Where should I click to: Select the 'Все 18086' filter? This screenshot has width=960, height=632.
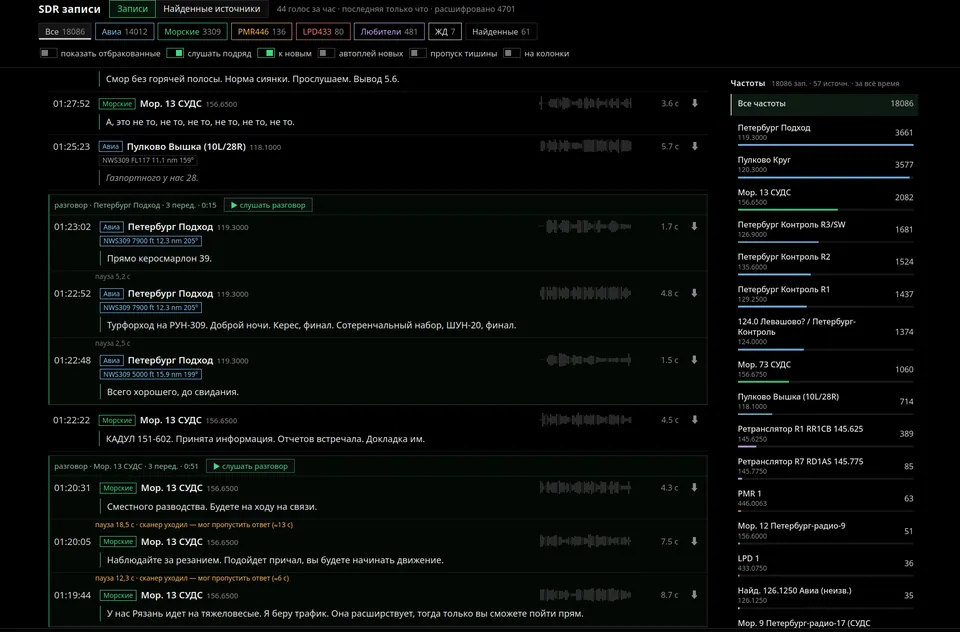click(x=65, y=32)
